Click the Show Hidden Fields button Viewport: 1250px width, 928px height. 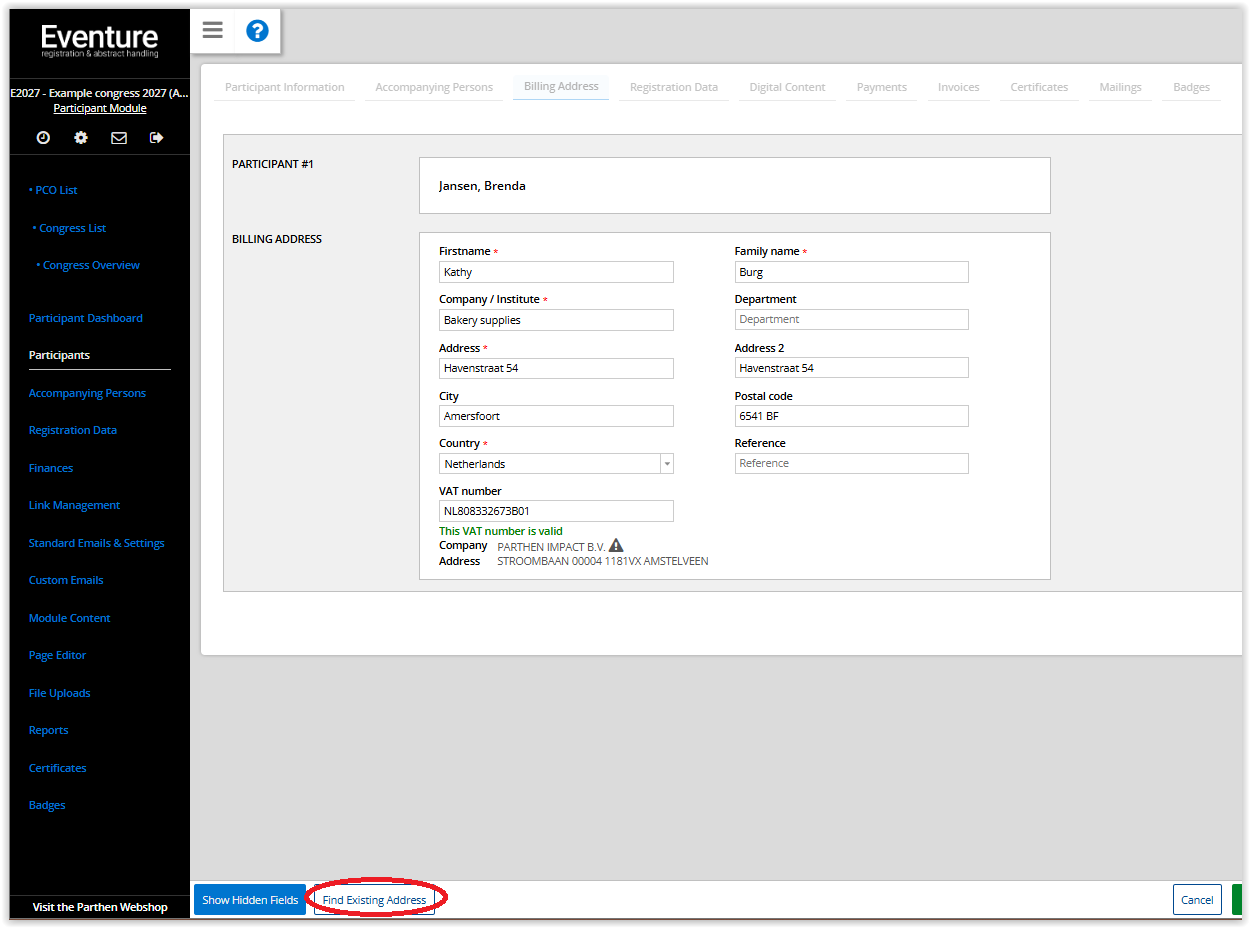[250, 900]
